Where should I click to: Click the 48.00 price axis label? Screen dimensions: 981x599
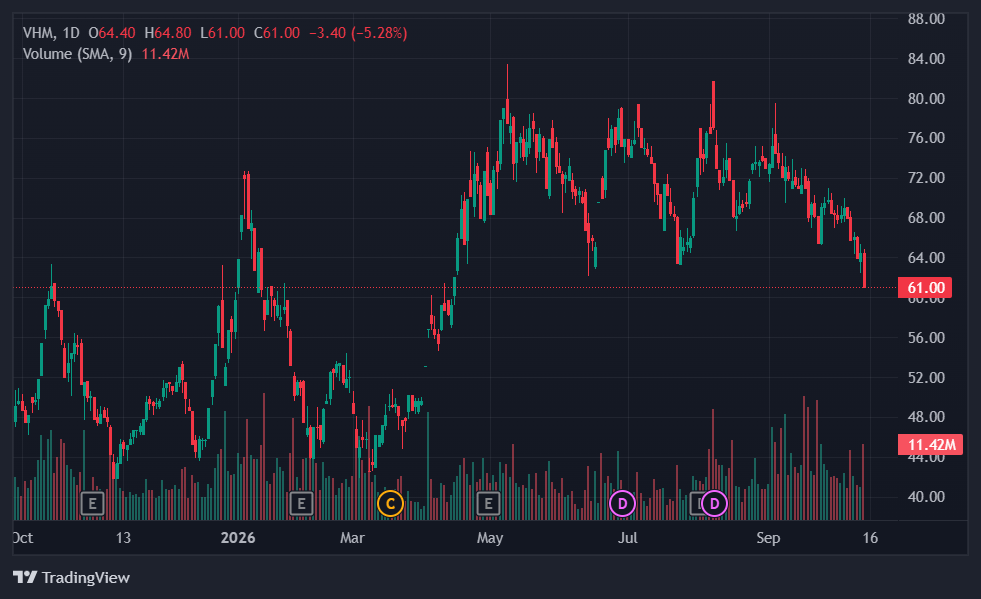point(926,417)
